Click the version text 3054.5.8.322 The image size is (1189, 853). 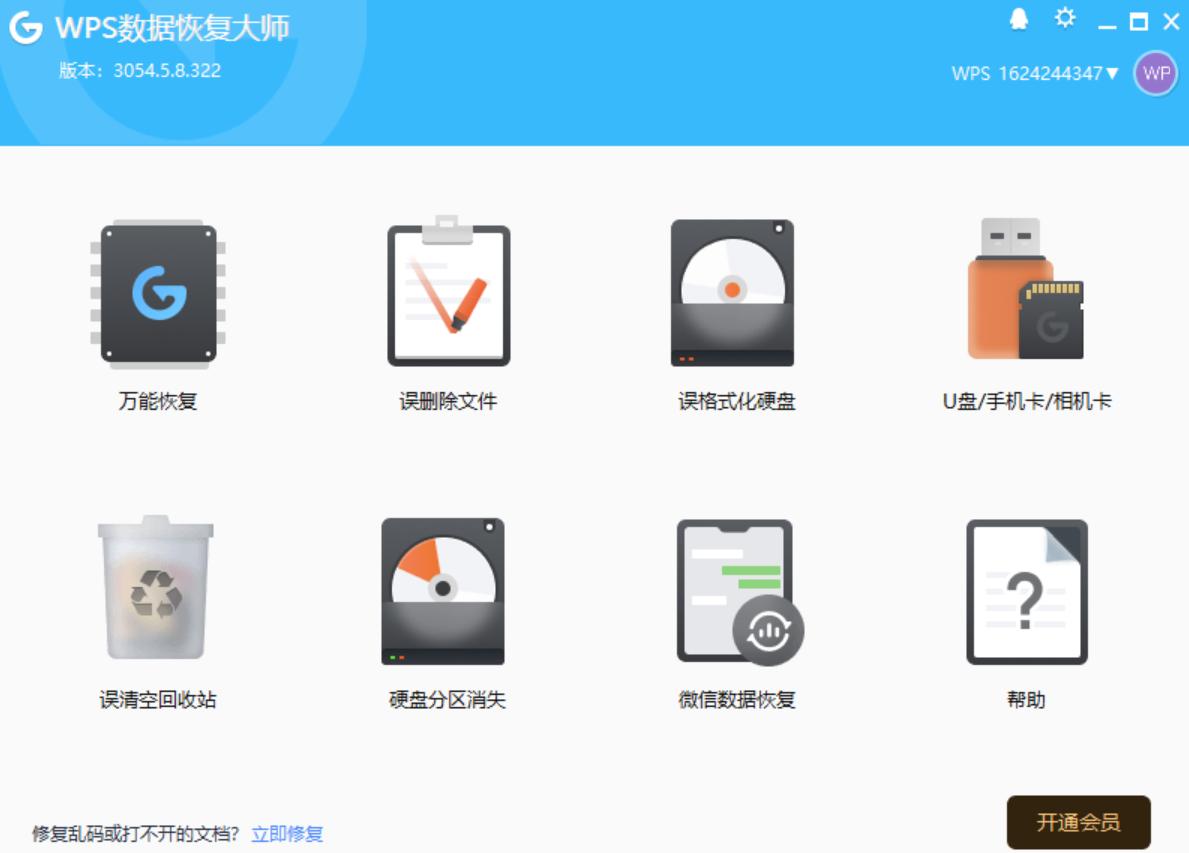(x=167, y=71)
